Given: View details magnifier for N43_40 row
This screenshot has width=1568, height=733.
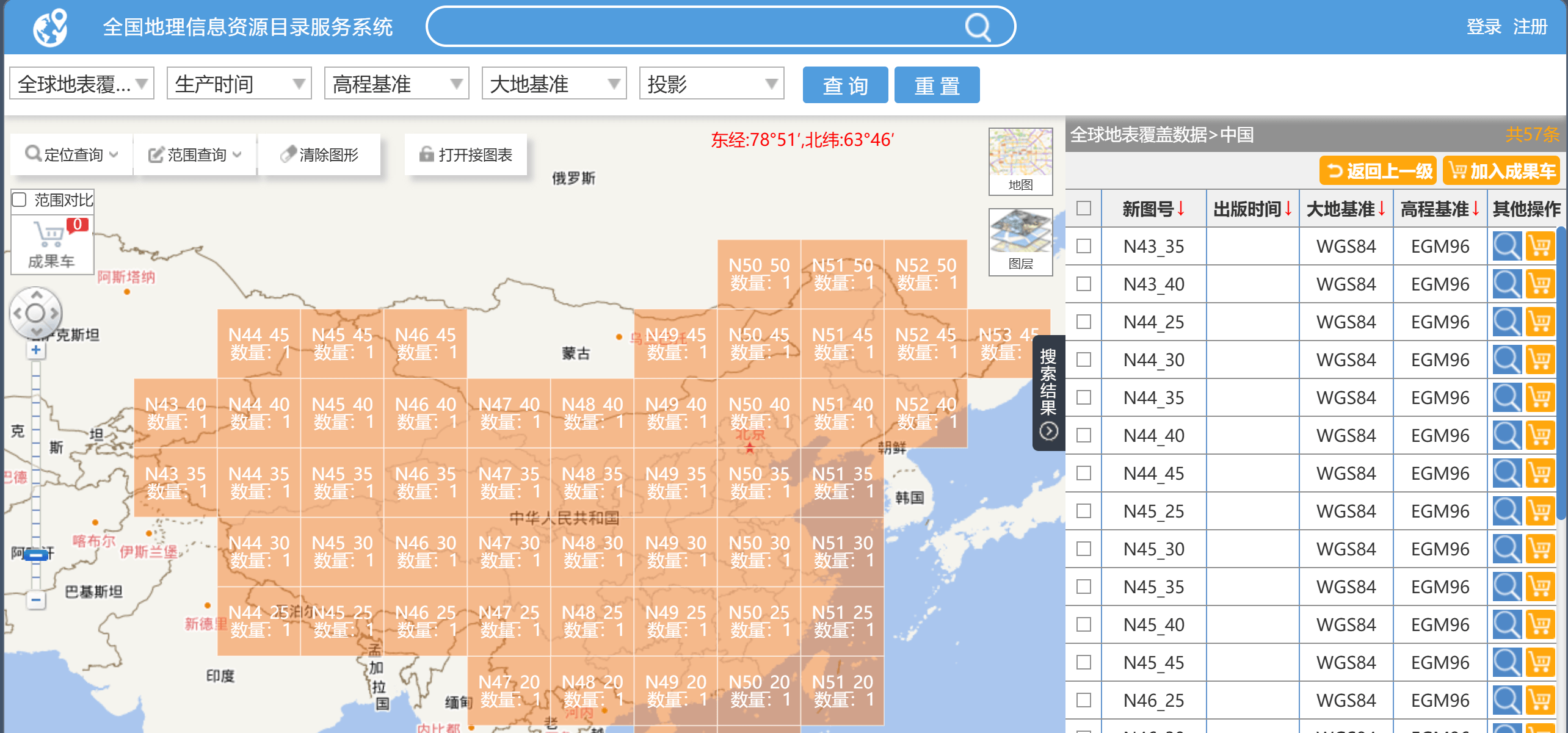Looking at the screenshot, I should pos(1507,284).
